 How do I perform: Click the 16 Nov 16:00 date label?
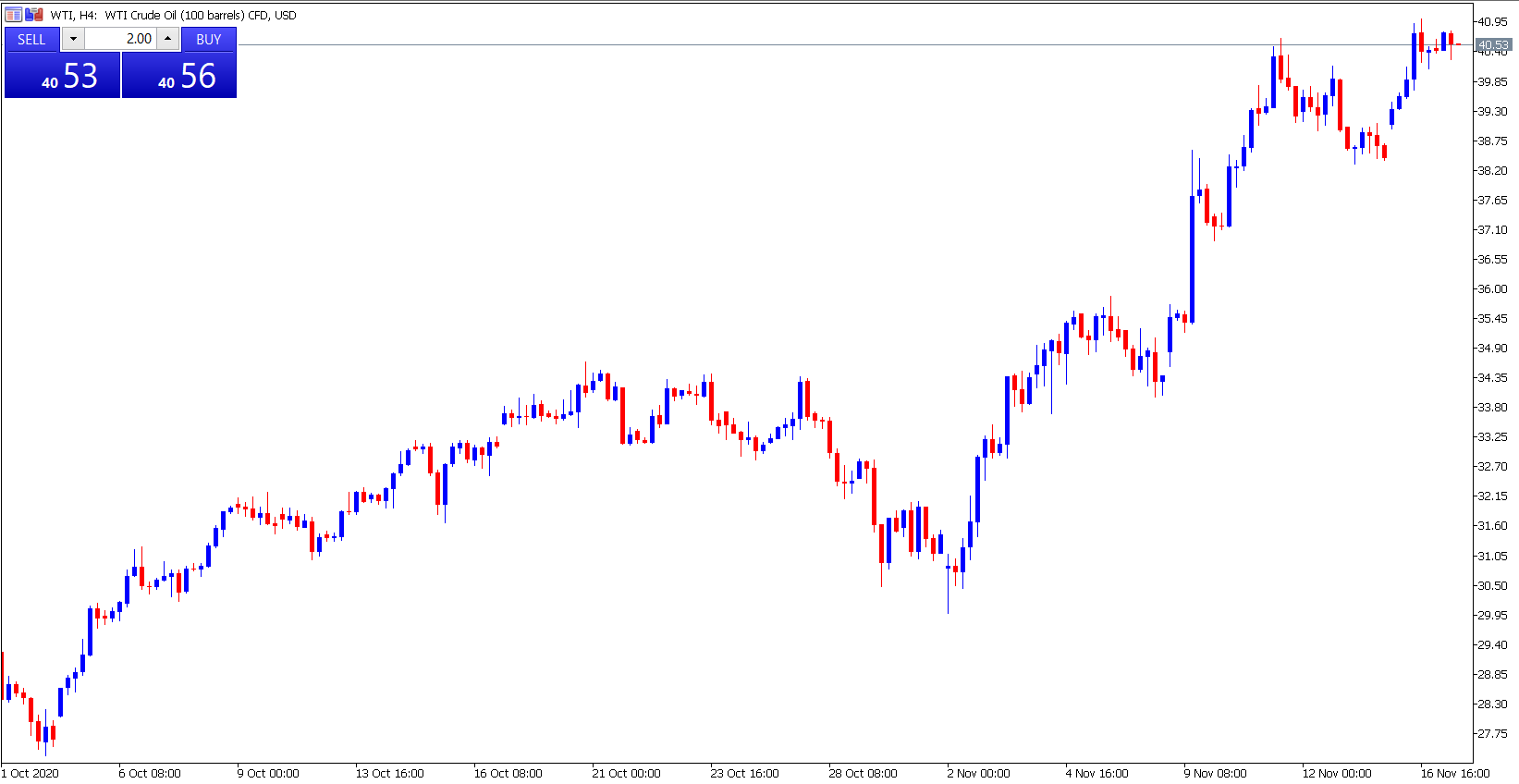(1454, 773)
